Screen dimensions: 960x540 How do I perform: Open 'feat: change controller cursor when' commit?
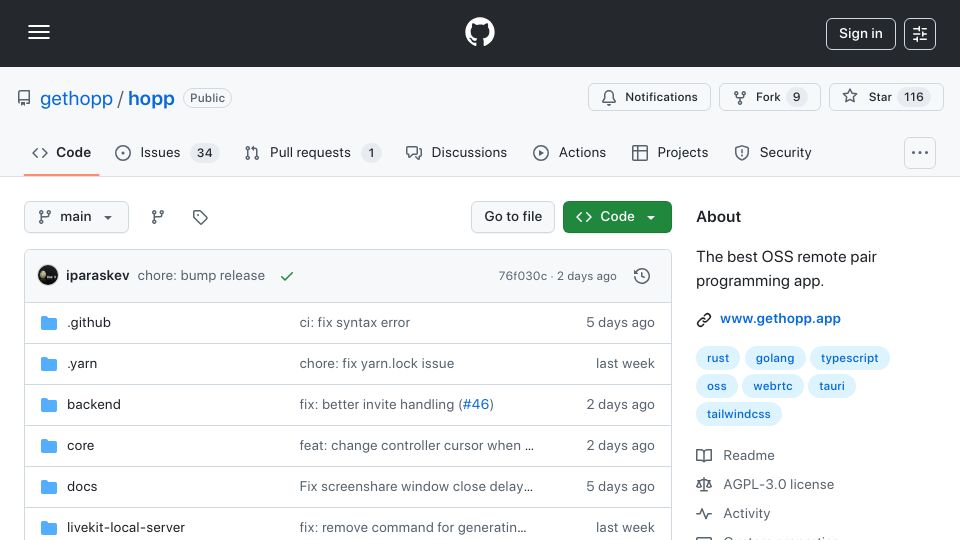pos(416,446)
